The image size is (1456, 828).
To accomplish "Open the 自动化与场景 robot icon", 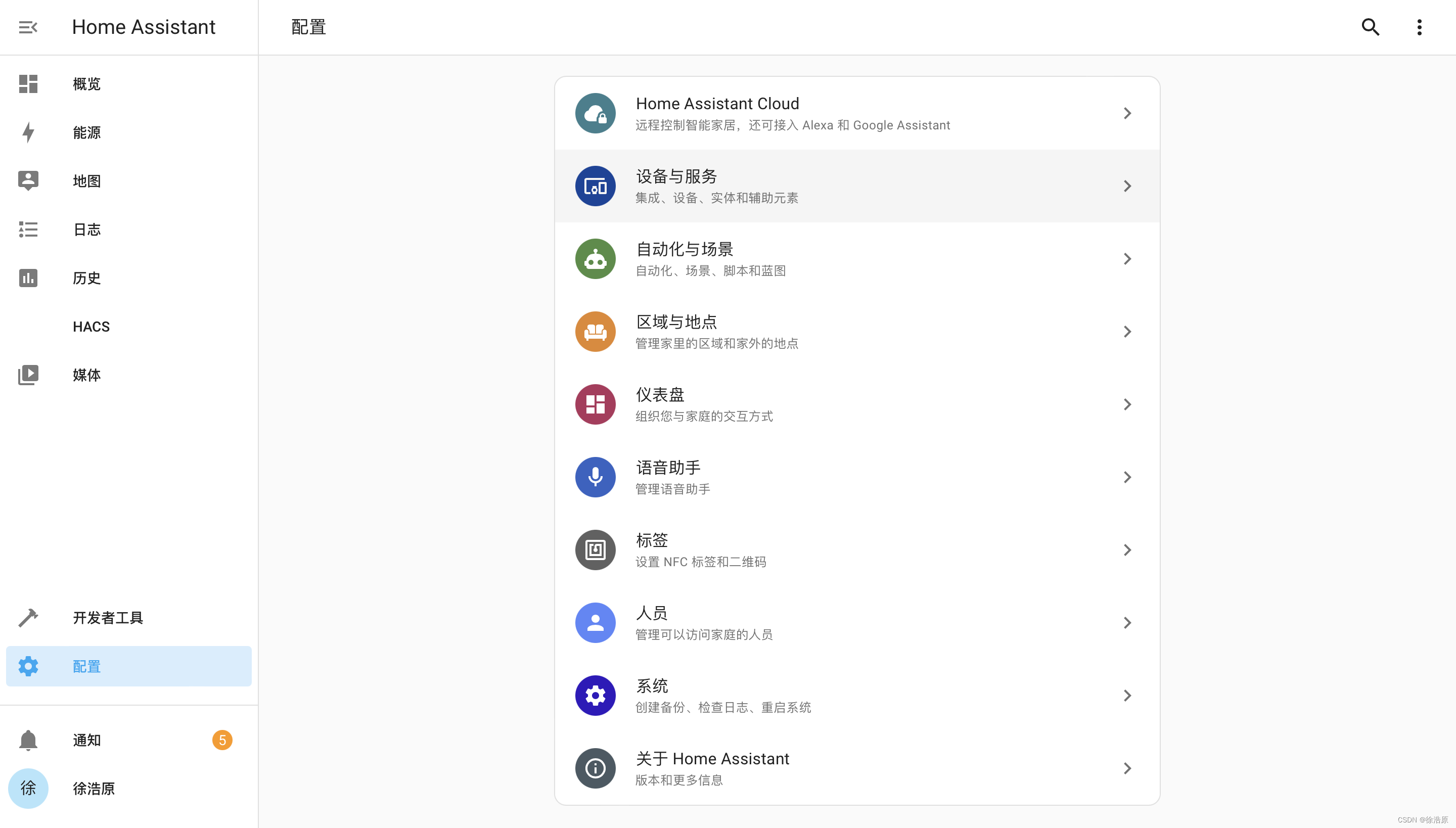I will [x=595, y=258].
